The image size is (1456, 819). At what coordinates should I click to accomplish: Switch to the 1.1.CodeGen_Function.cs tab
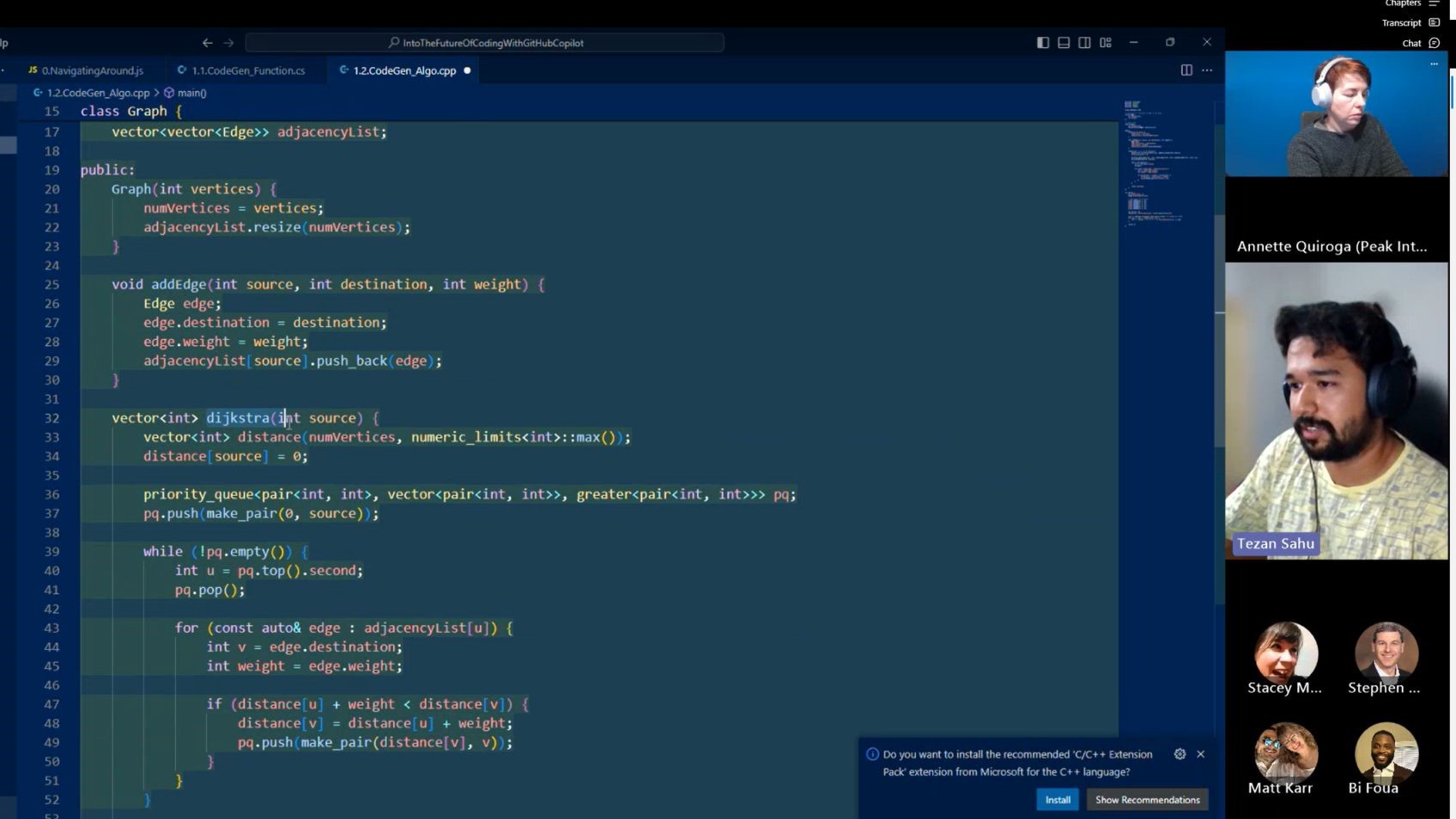click(241, 70)
